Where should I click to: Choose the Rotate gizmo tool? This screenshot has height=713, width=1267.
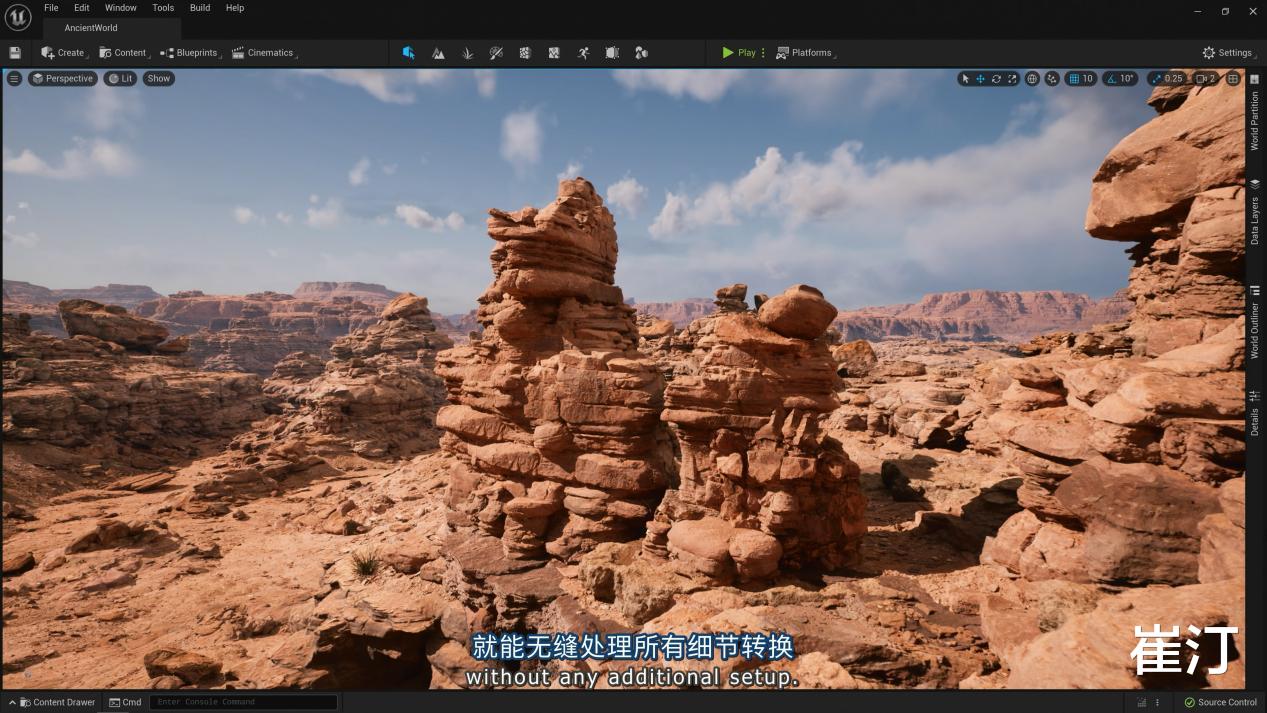996,79
